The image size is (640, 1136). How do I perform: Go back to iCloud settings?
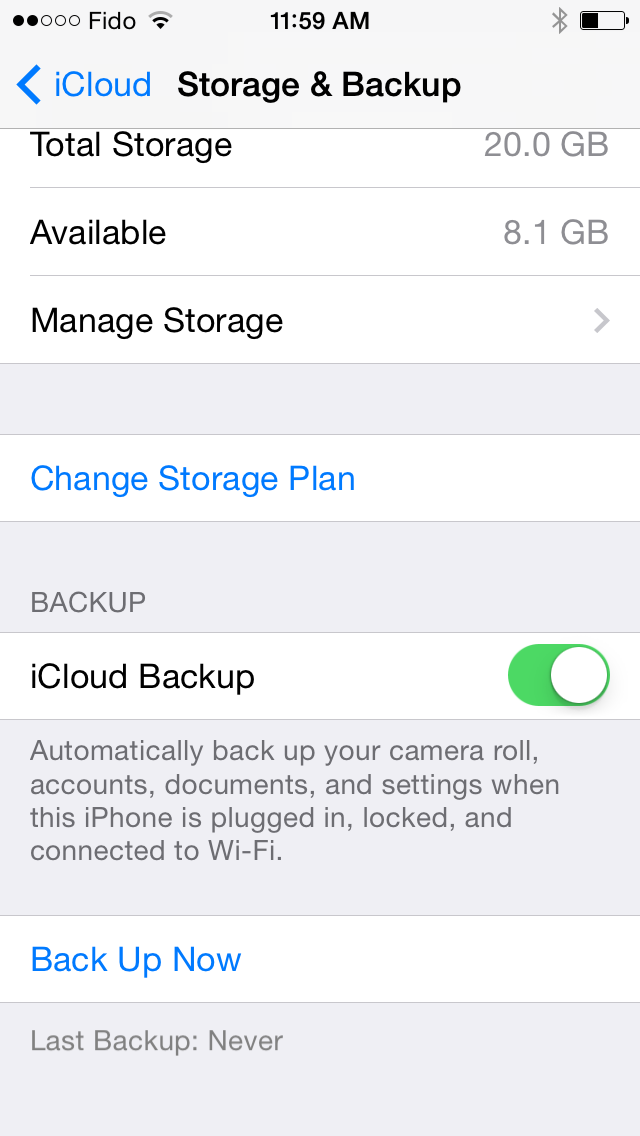pyautogui.click(x=84, y=84)
